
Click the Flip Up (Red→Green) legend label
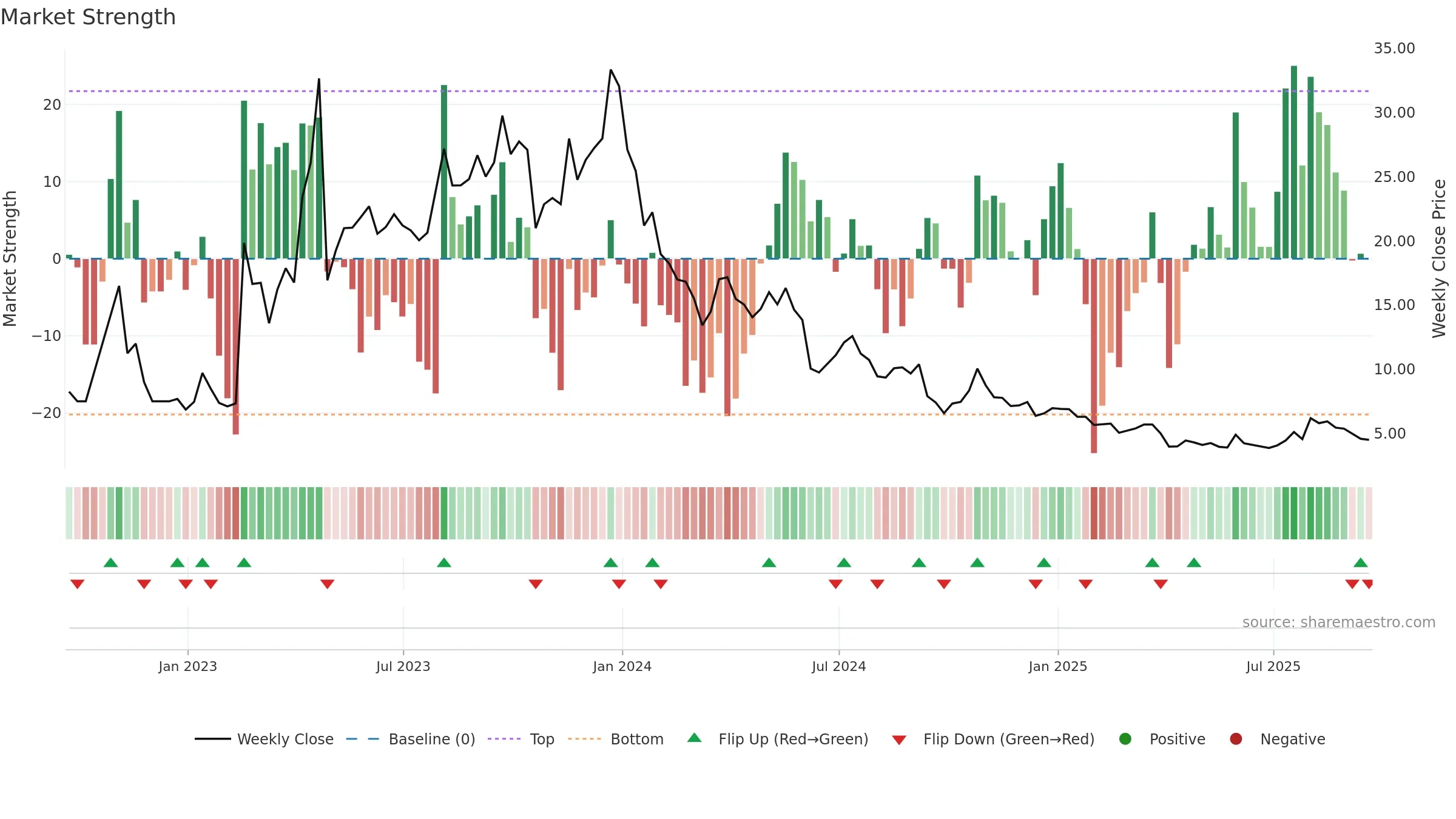(x=794, y=739)
